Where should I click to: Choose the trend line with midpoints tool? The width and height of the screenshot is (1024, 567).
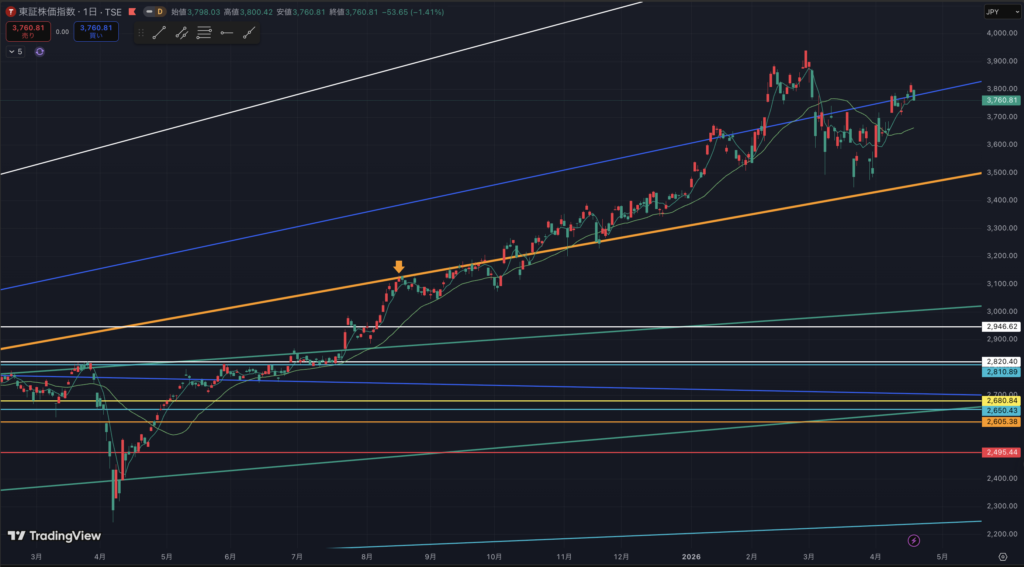[x=181, y=32]
